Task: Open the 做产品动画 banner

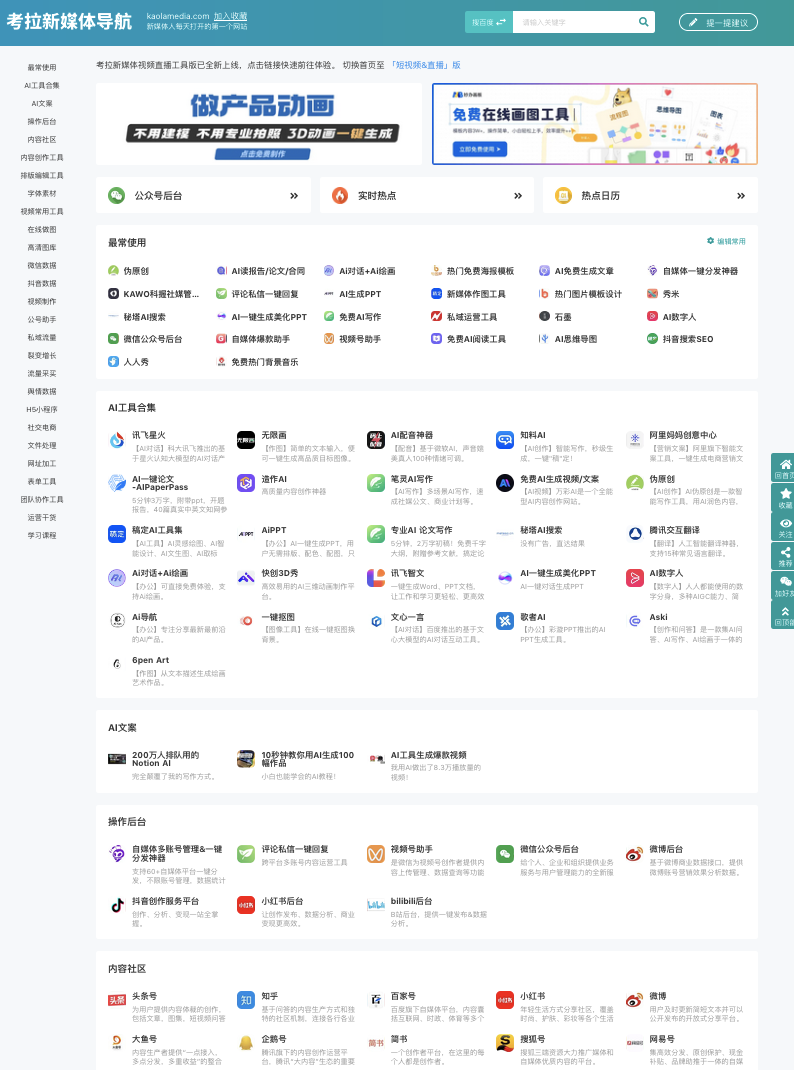Action: (259, 124)
